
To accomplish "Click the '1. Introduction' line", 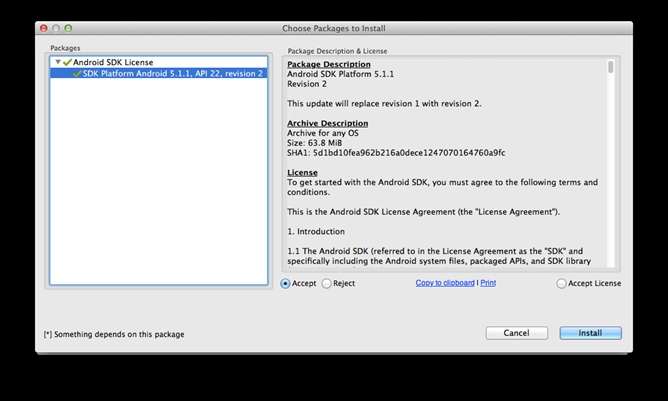I will [316, 231].
